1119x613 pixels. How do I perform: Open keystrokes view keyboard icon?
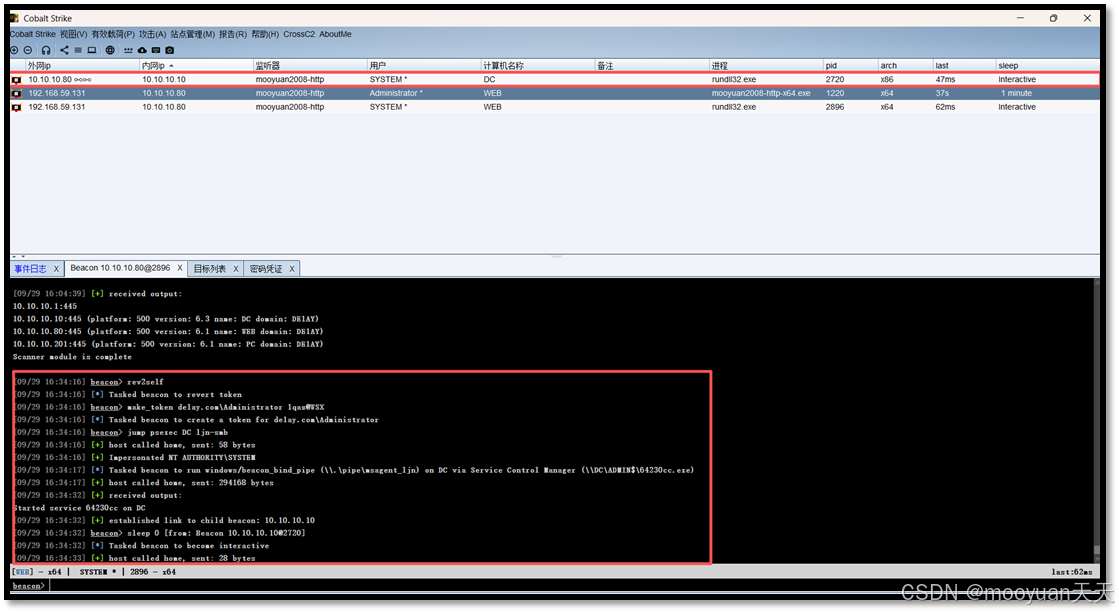(x=156, y=50)
